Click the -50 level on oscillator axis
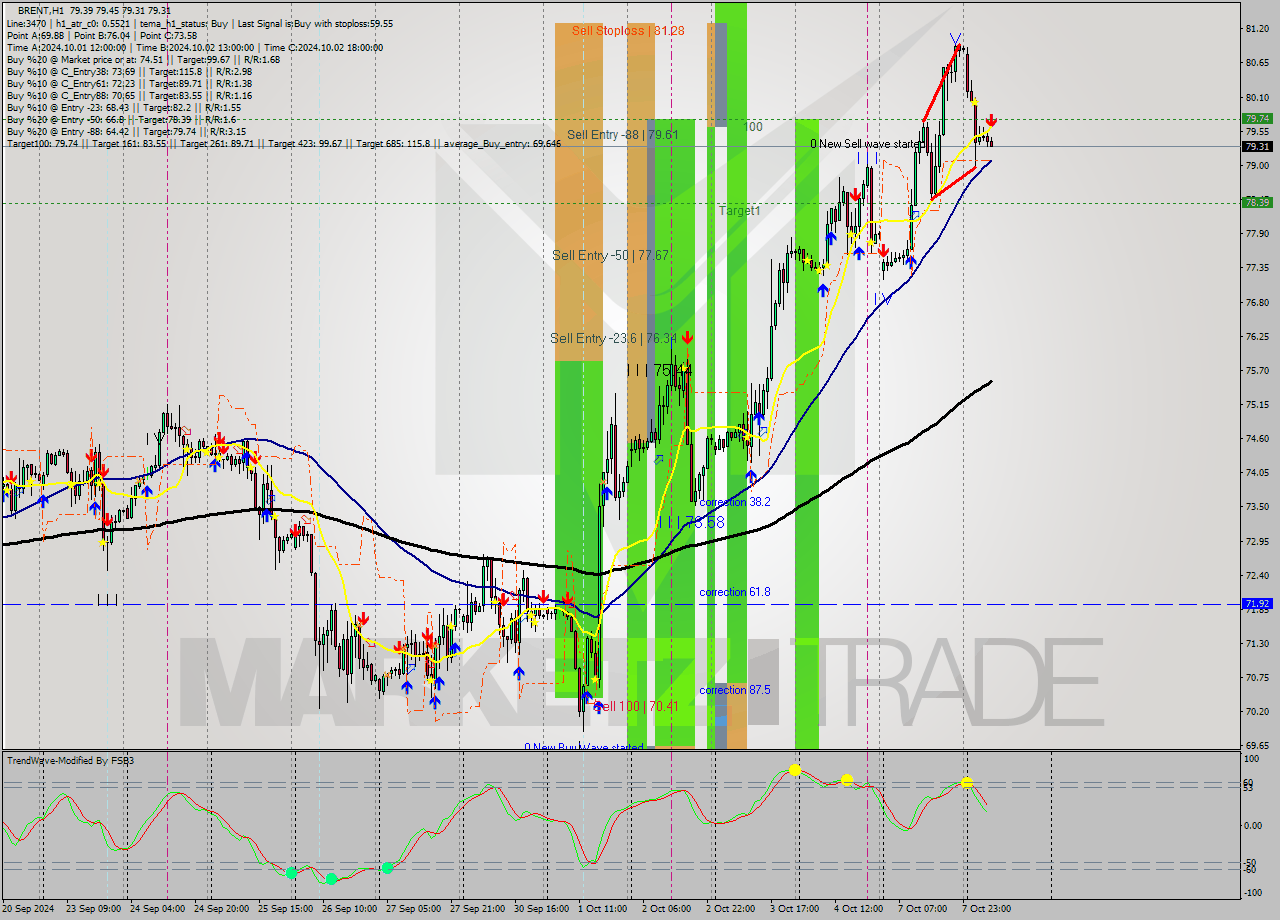Image resolution: width=1280 pixels, height=920 pixels. (x=1251, y=862)
